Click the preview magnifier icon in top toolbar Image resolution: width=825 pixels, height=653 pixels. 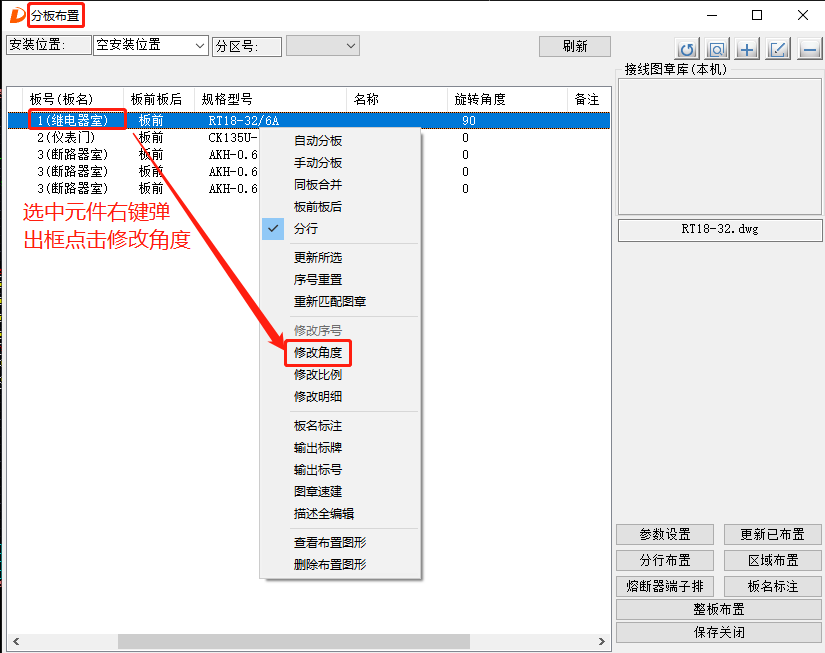(x=717, y=49)
